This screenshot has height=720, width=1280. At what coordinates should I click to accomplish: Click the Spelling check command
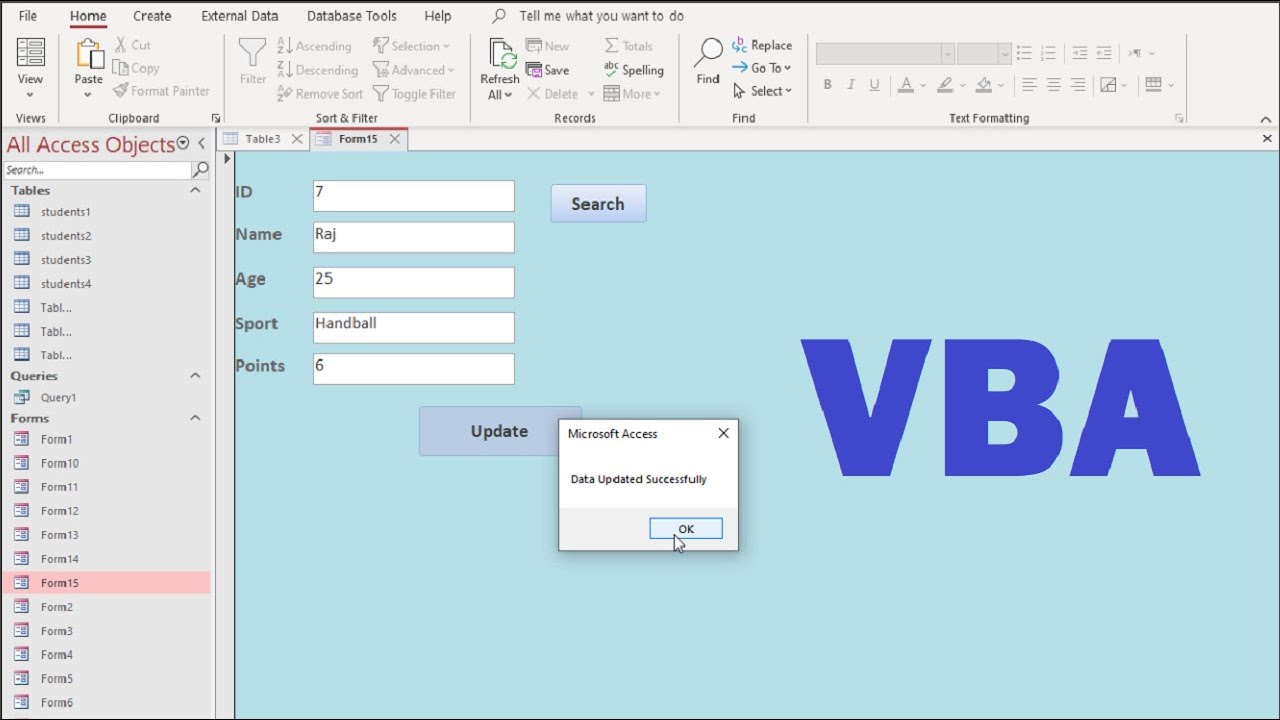point(633,70)
